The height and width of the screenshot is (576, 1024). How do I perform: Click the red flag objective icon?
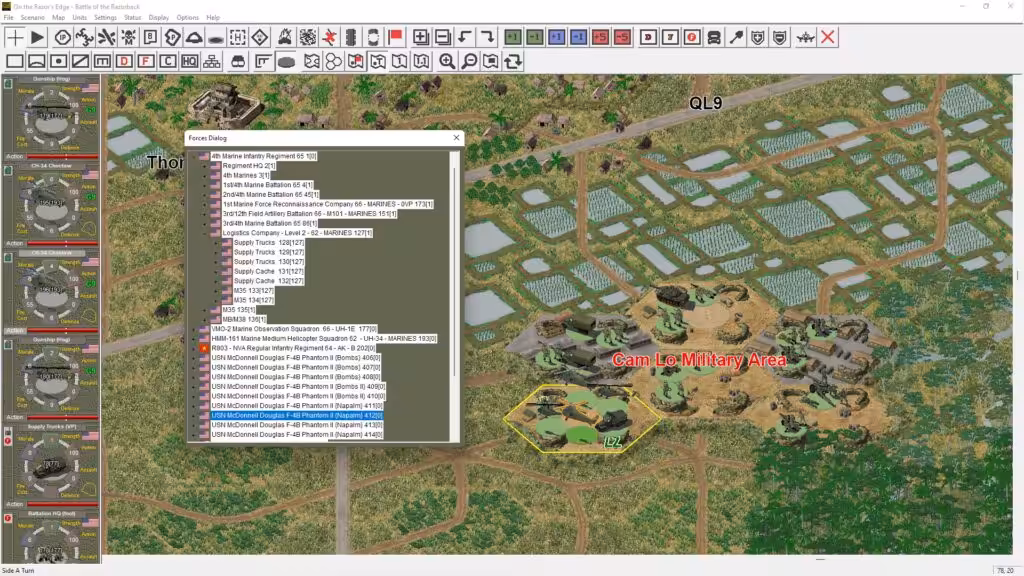click(395, 37)
